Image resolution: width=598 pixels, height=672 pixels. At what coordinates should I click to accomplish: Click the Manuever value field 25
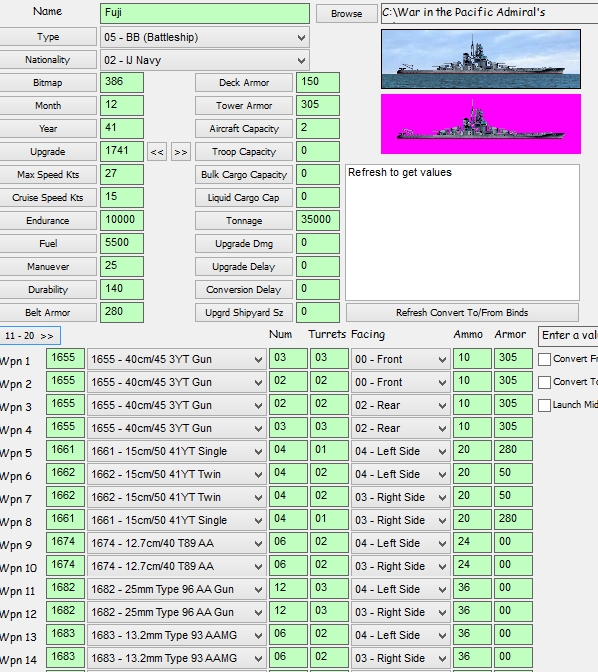[122, 267]
